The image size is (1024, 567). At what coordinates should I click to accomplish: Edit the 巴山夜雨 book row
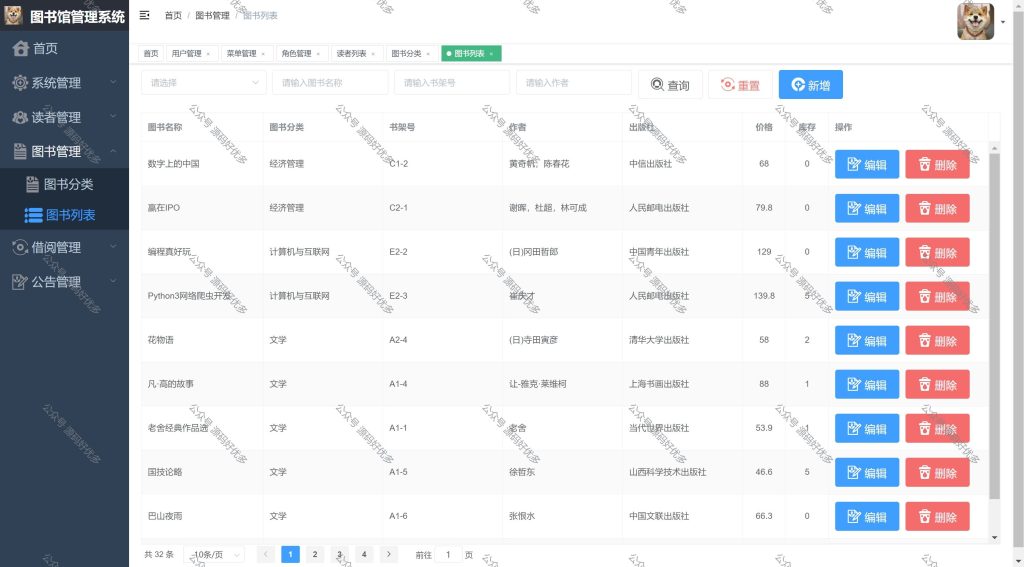pos(867,517)
